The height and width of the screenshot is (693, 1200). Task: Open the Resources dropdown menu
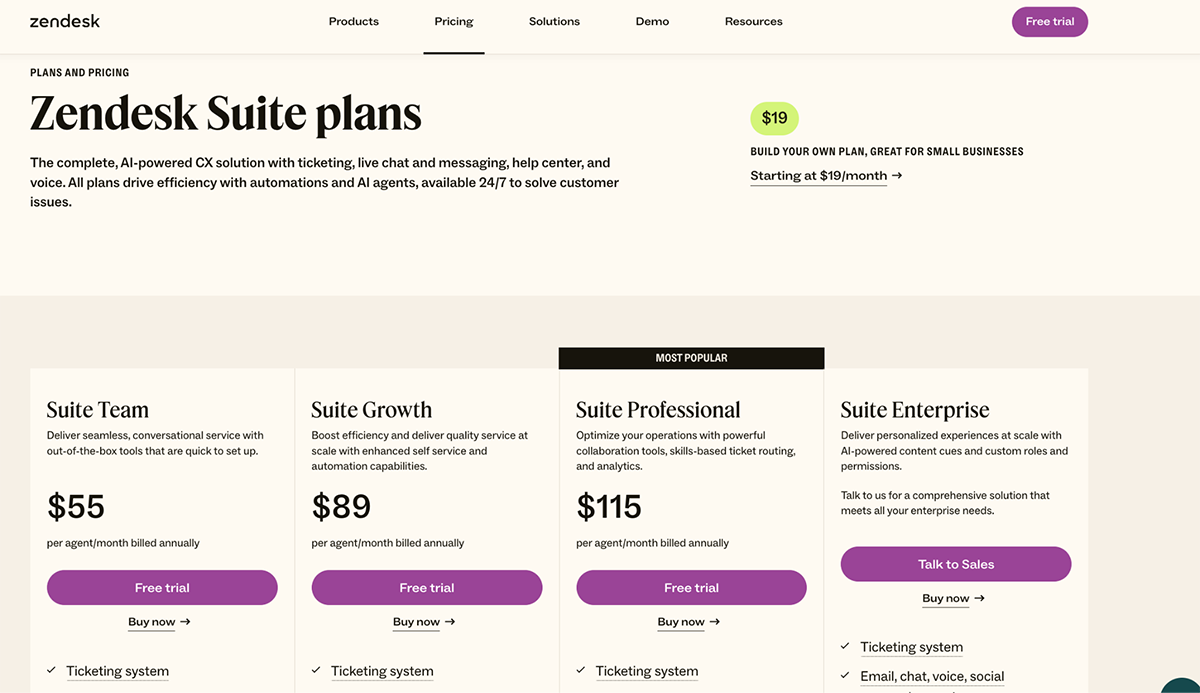[753, 21]
